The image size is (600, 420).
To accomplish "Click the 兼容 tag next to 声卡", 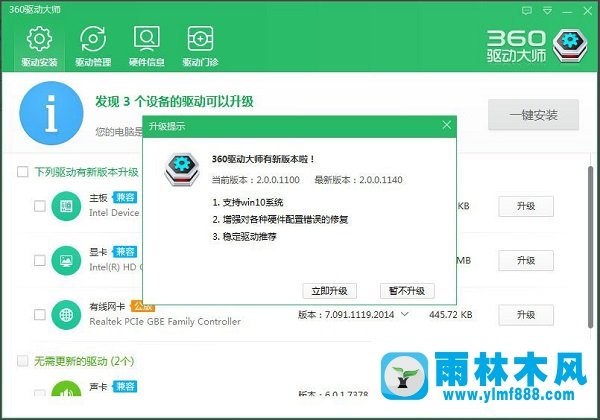I will (125, 386).
